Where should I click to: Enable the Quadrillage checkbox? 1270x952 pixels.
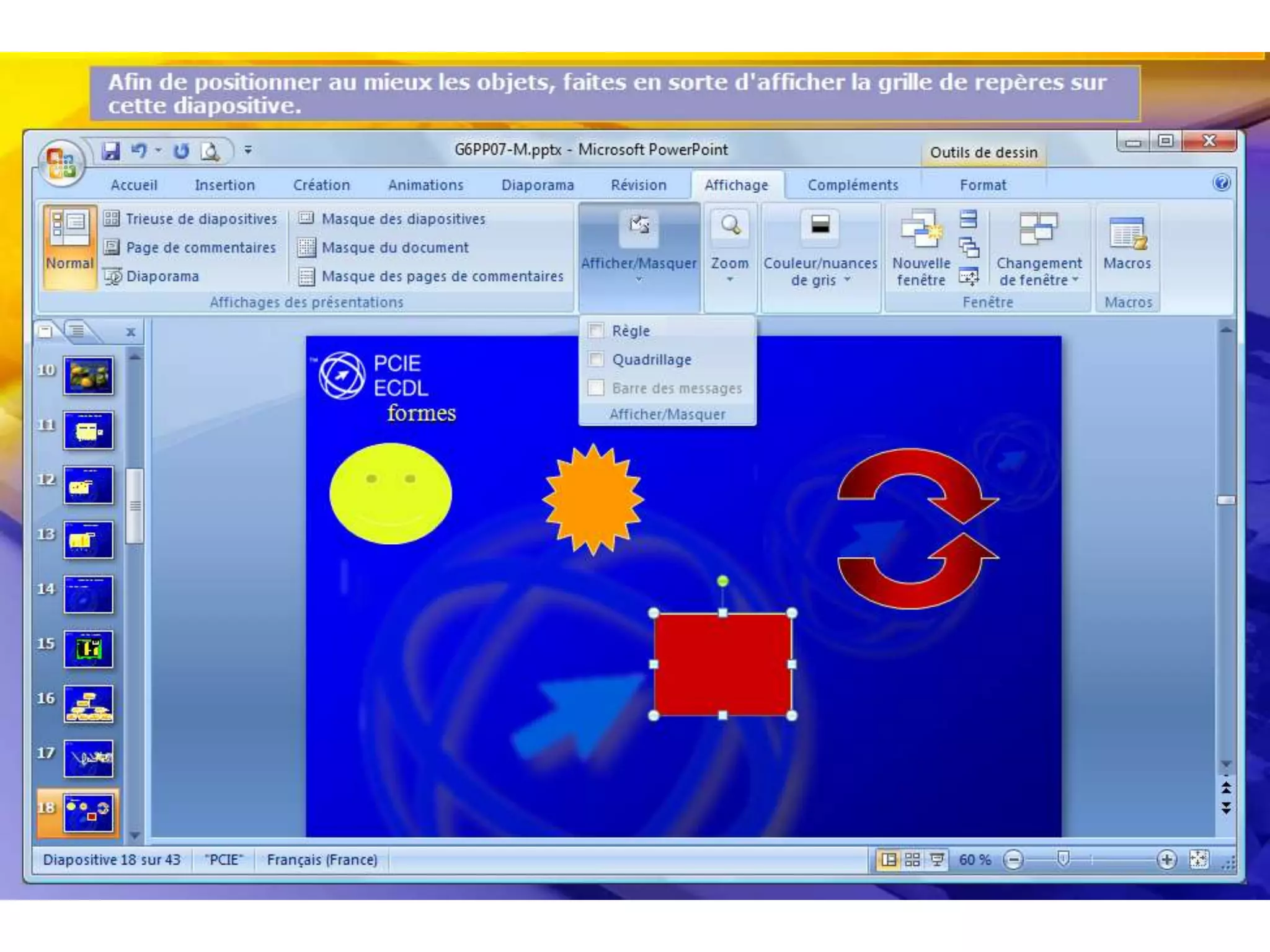(596, 359)
